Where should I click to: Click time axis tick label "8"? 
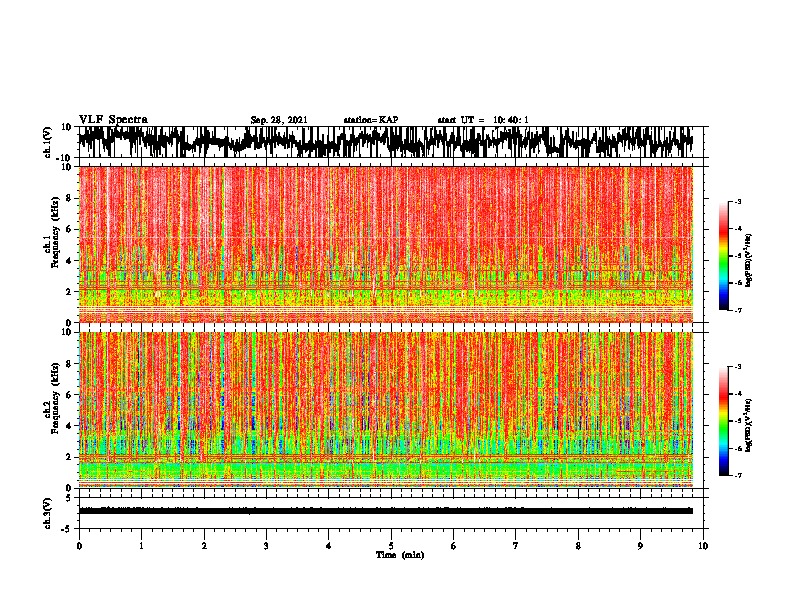click(x=578, y=546)
